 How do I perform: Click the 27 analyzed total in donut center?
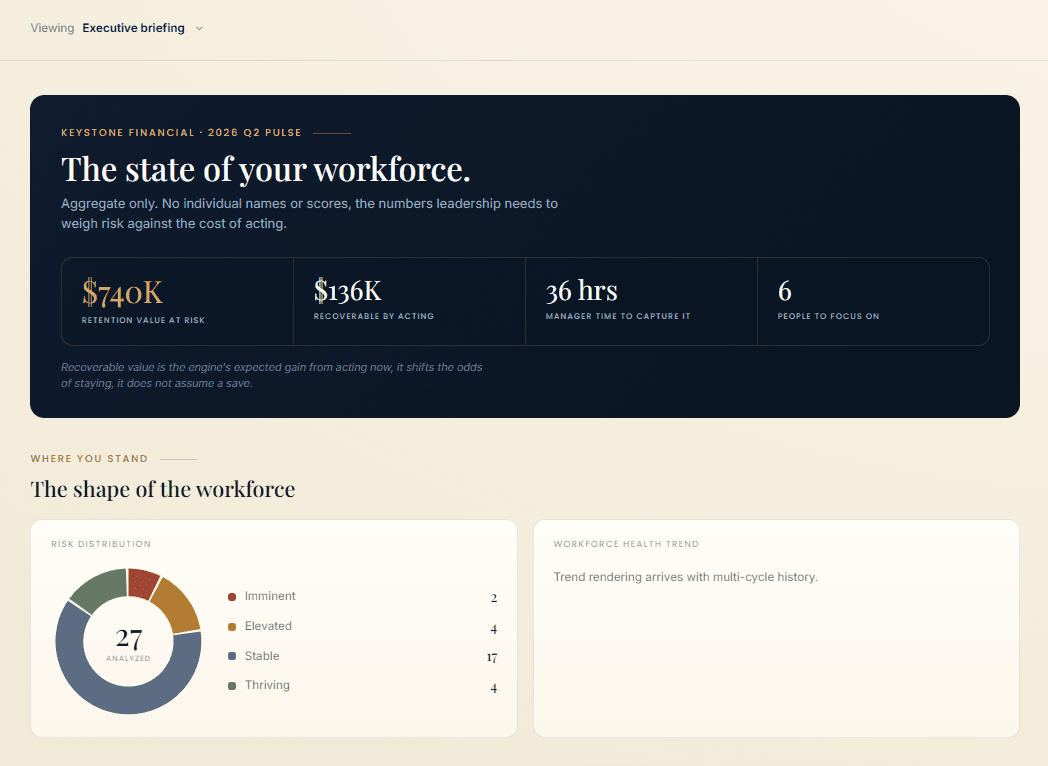[x=128, y=639]
